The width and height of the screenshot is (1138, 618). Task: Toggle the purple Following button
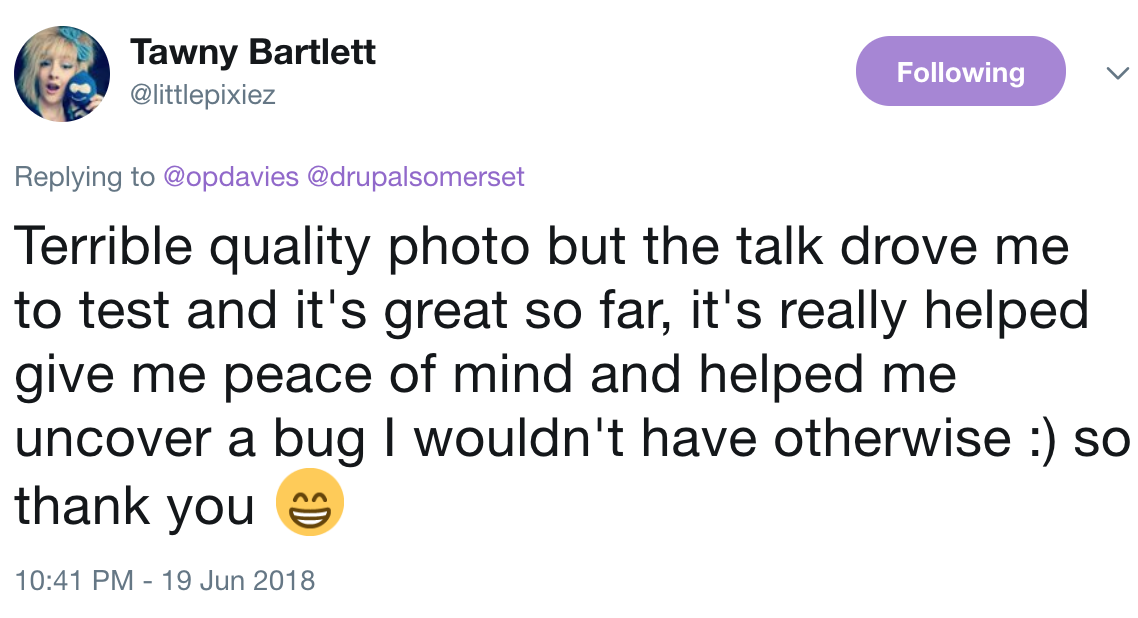960,72
